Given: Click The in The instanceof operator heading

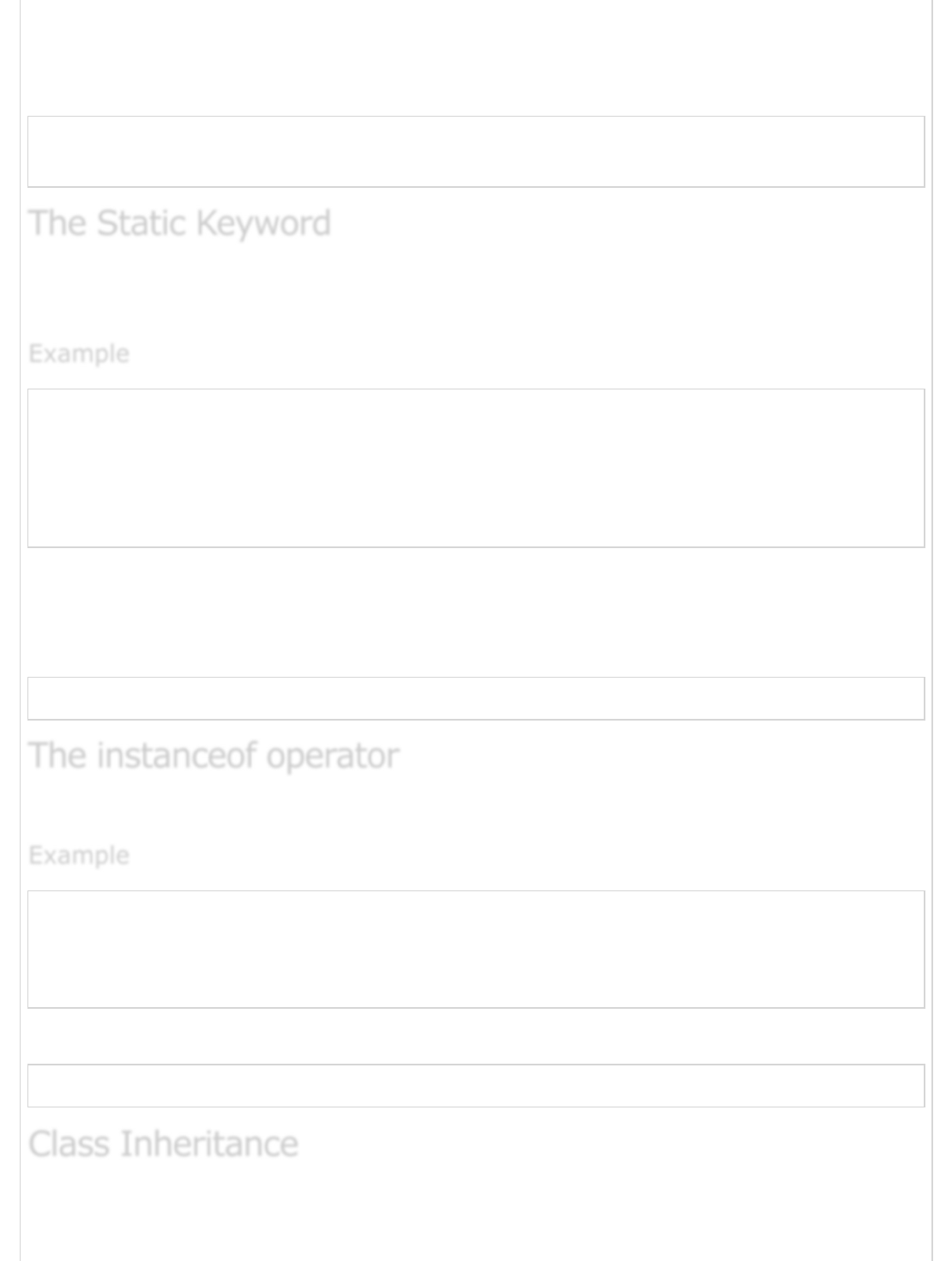Looking at the screenshot, I should pyautogui.click(x=57, y=756).
